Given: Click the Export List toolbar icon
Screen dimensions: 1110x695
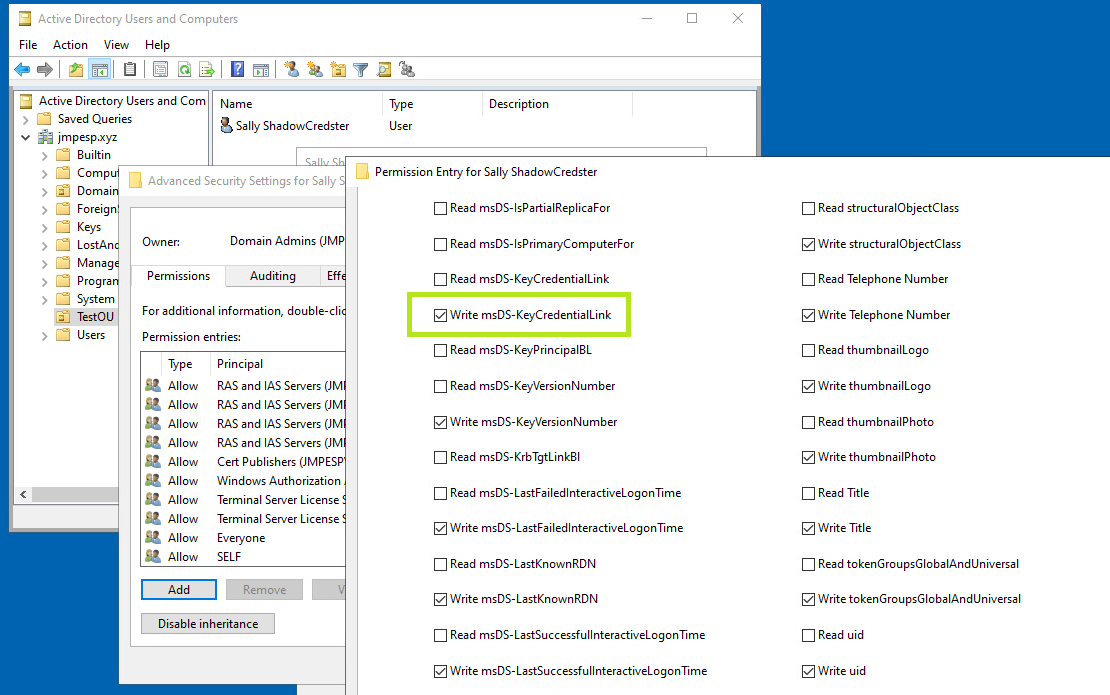Looking at the screenshot, I should (207, 69).
